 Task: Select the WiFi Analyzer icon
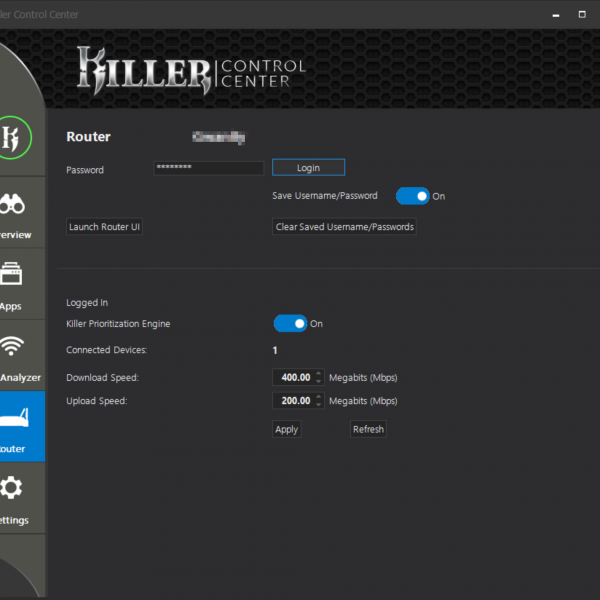[x=12, y=346]
